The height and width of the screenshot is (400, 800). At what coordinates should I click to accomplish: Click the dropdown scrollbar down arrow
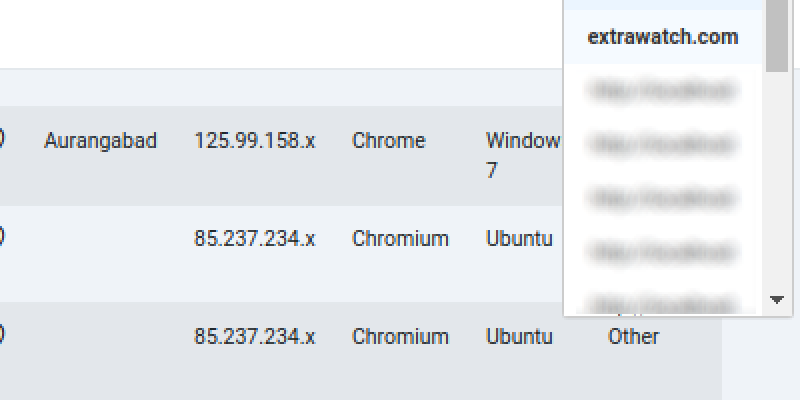coord(777,300)
